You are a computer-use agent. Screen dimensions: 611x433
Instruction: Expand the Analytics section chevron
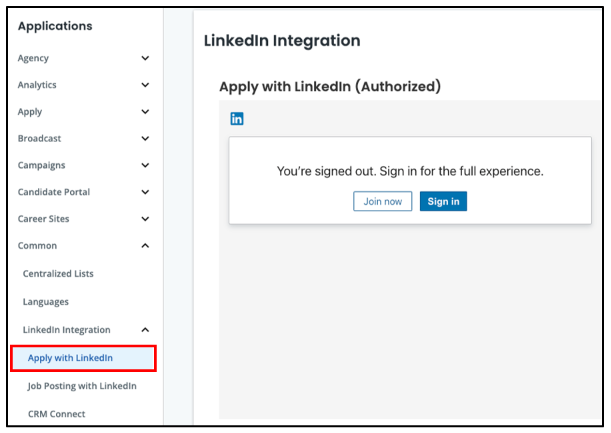(145, 85)
